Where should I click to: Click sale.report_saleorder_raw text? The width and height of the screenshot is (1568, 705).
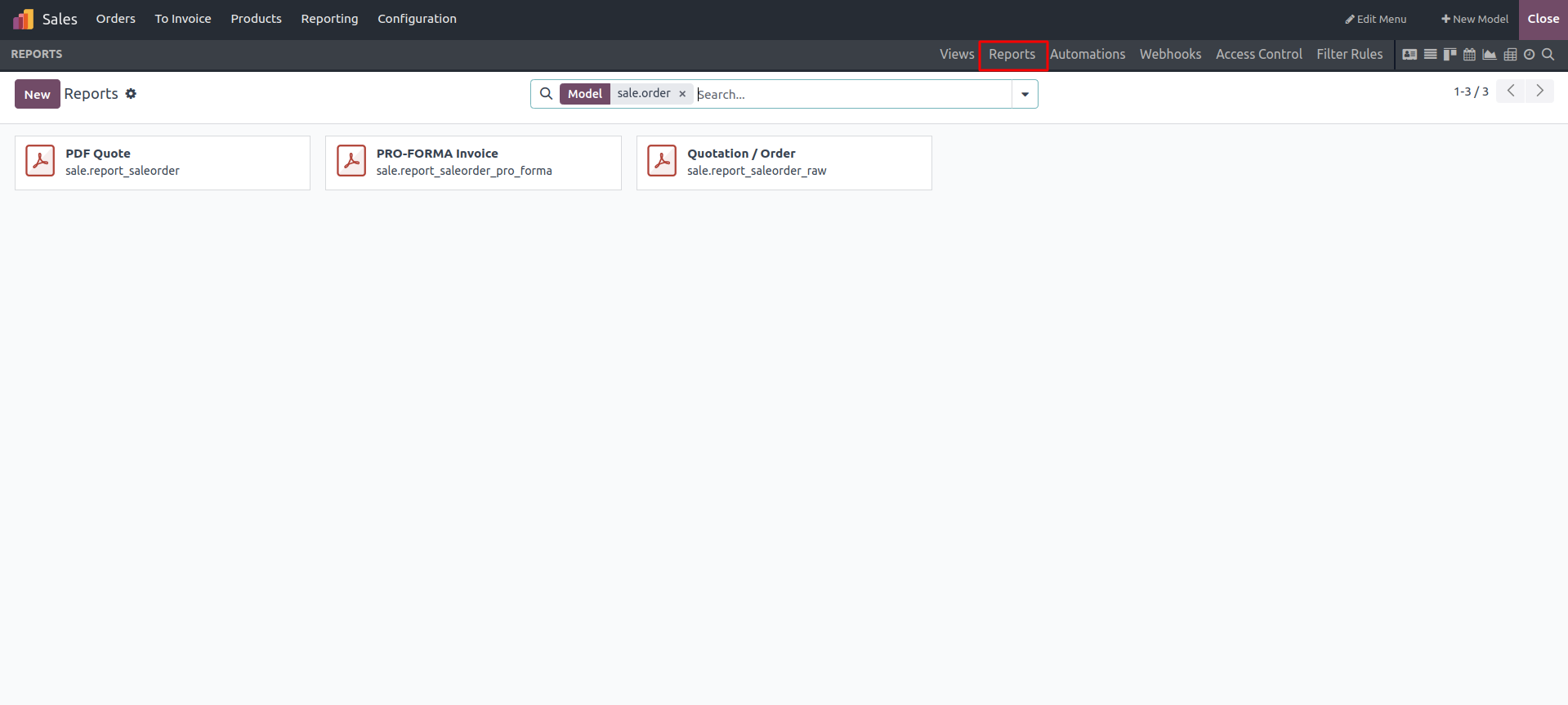coord(757,171)
